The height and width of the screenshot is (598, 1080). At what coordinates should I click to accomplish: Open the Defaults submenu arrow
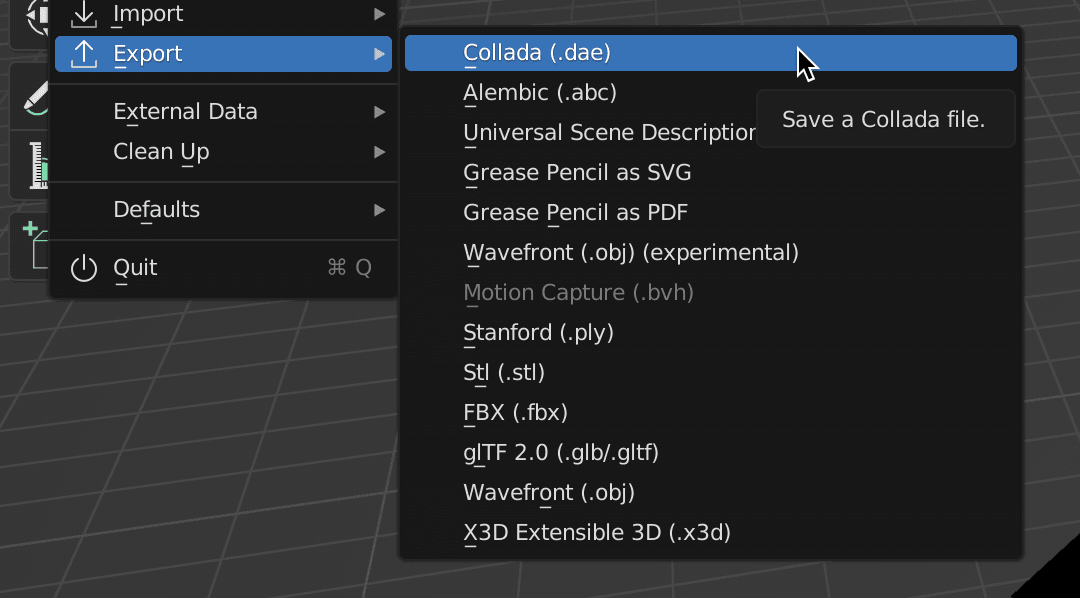click(x=379, y=210)
